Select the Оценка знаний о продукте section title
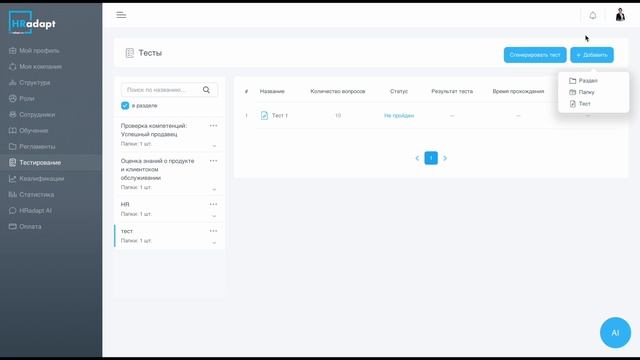 point(158,169)
